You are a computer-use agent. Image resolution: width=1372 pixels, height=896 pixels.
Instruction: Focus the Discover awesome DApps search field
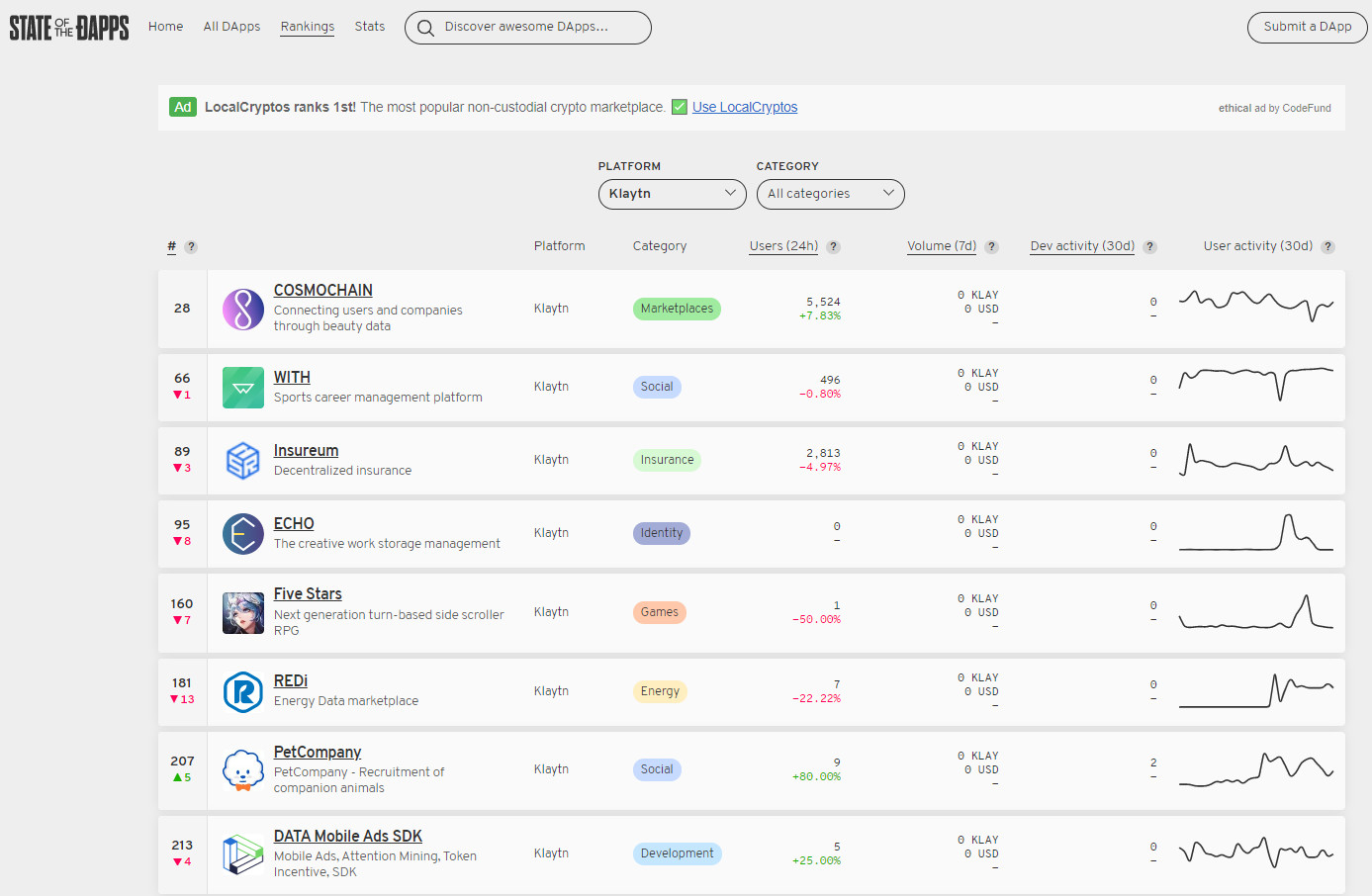[528, 28]
